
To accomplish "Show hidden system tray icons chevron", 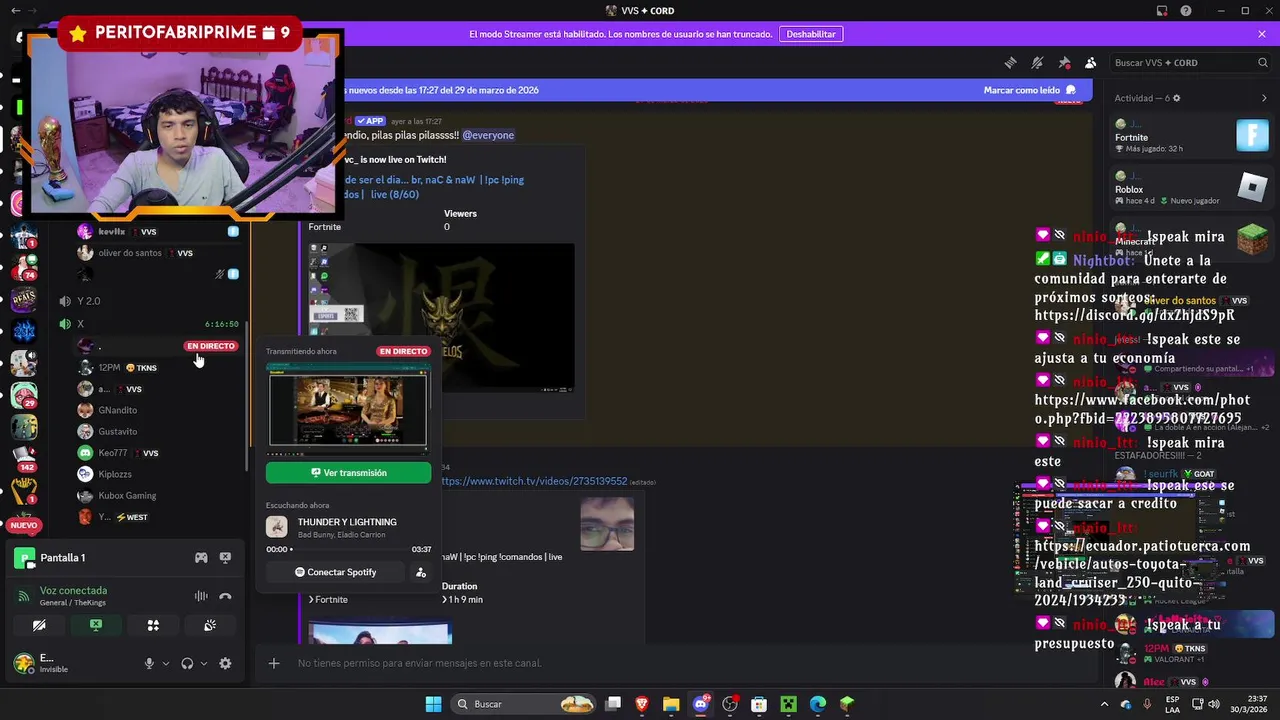I will tap(1105, 704).
